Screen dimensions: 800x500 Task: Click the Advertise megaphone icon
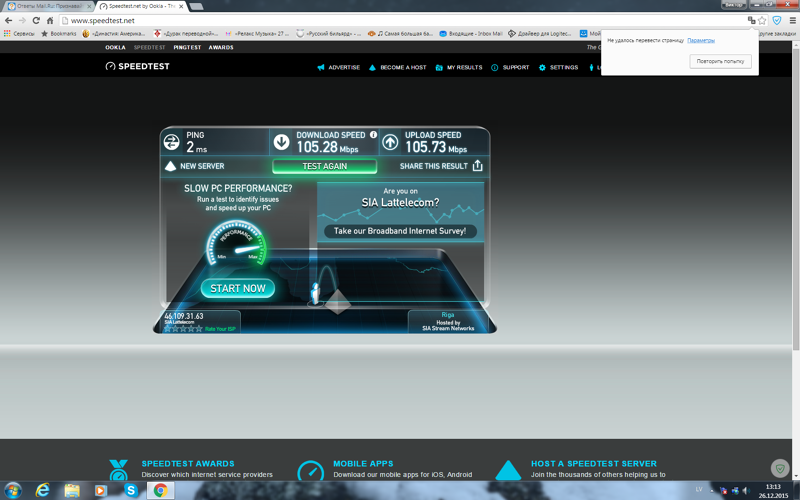click(x=320, y=67)
